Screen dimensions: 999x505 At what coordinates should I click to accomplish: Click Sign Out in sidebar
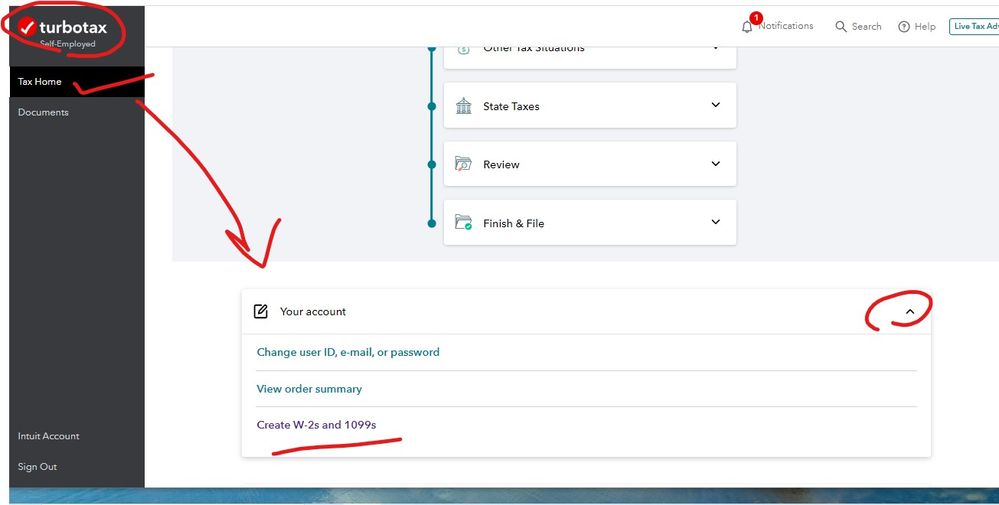pyautogui.click(x=38, y=467)
